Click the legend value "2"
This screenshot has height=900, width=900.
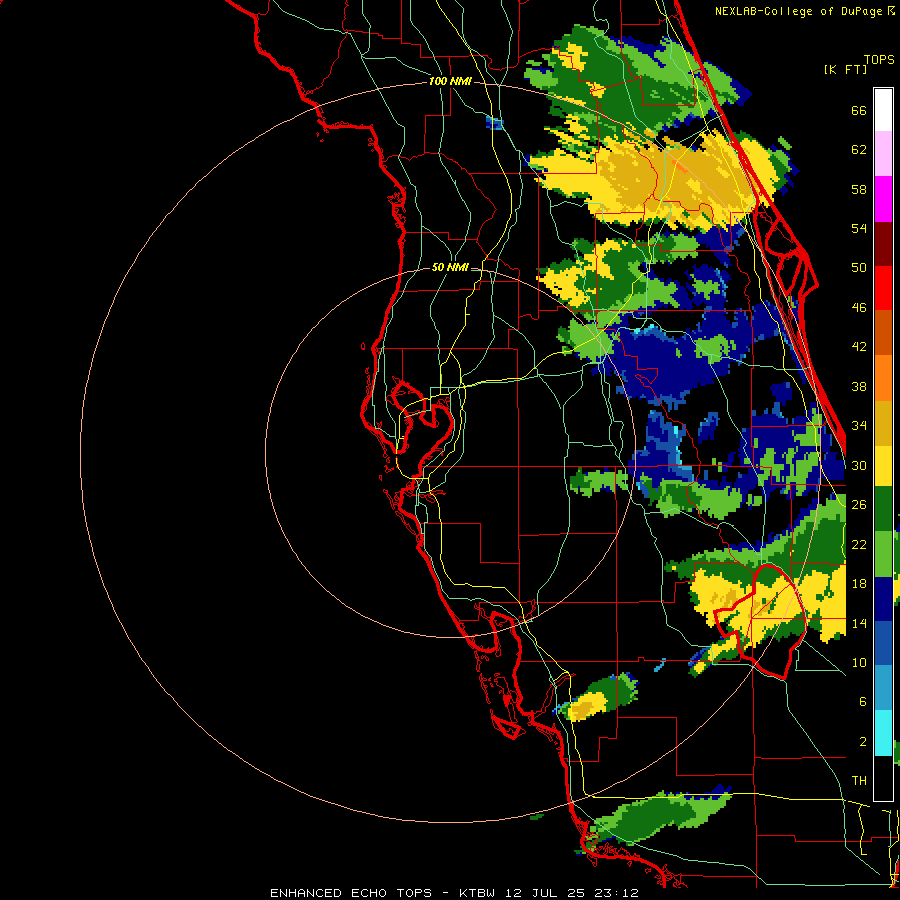click(x=863, y=742)
